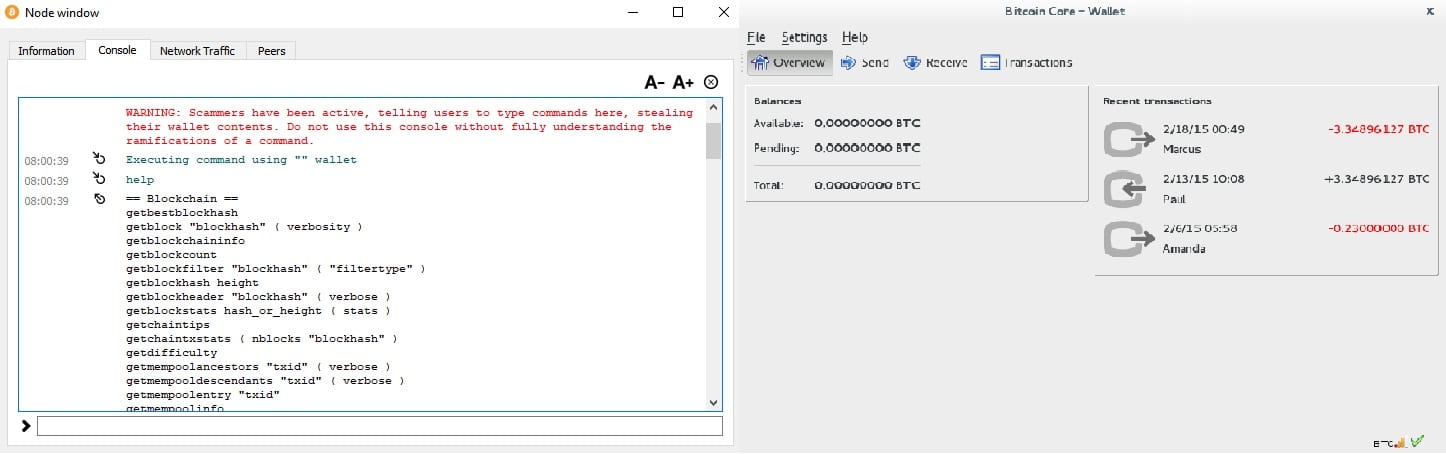This screenshot has width=1446, height=454.
Task: Click icon beside '== Blockchain ==' output line
Action: 99,199
